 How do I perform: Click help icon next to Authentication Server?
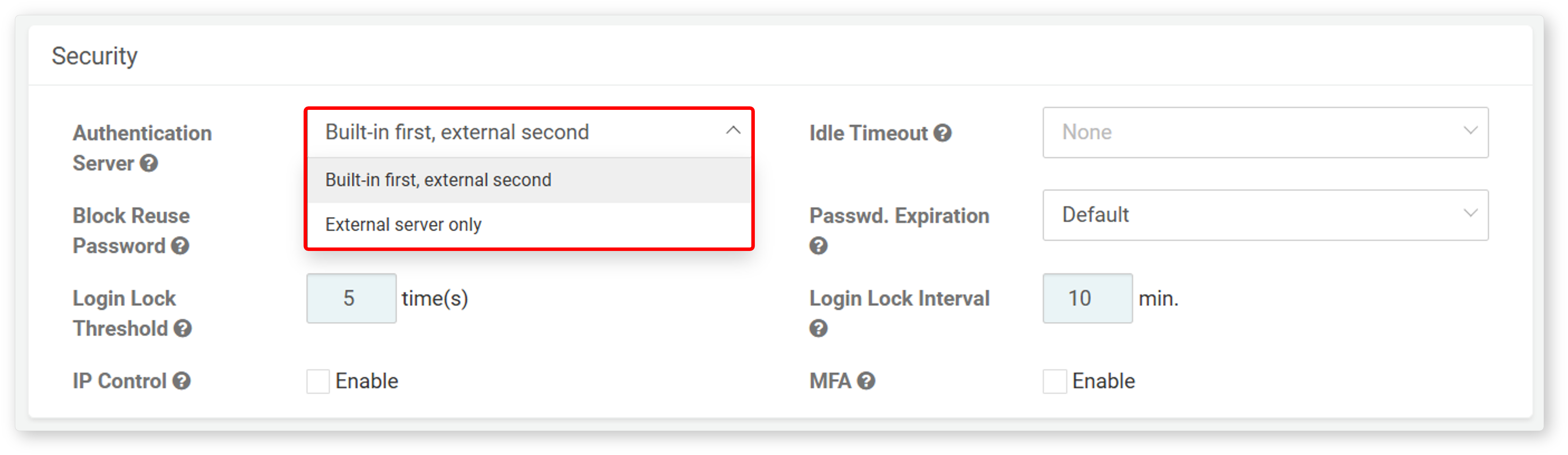click(x=149, y=163)
